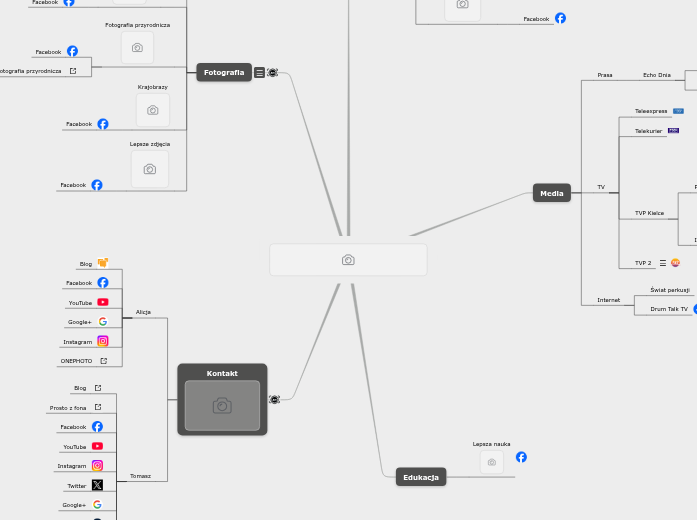
Task: Click the Facebook icon beside Lepsza nauka
Action: point(521,457)
